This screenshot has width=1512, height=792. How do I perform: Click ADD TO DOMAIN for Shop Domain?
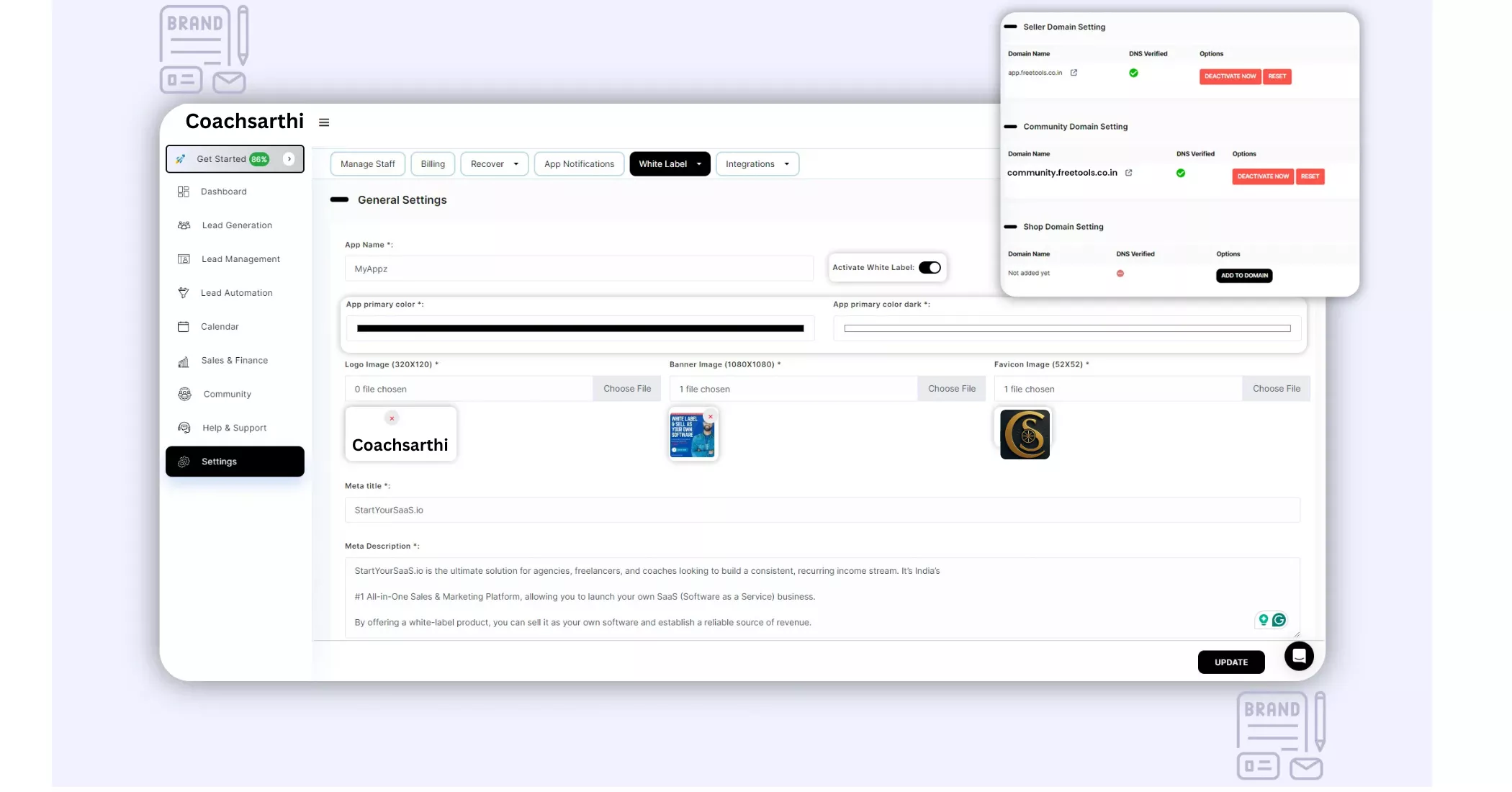point(1244,276)
